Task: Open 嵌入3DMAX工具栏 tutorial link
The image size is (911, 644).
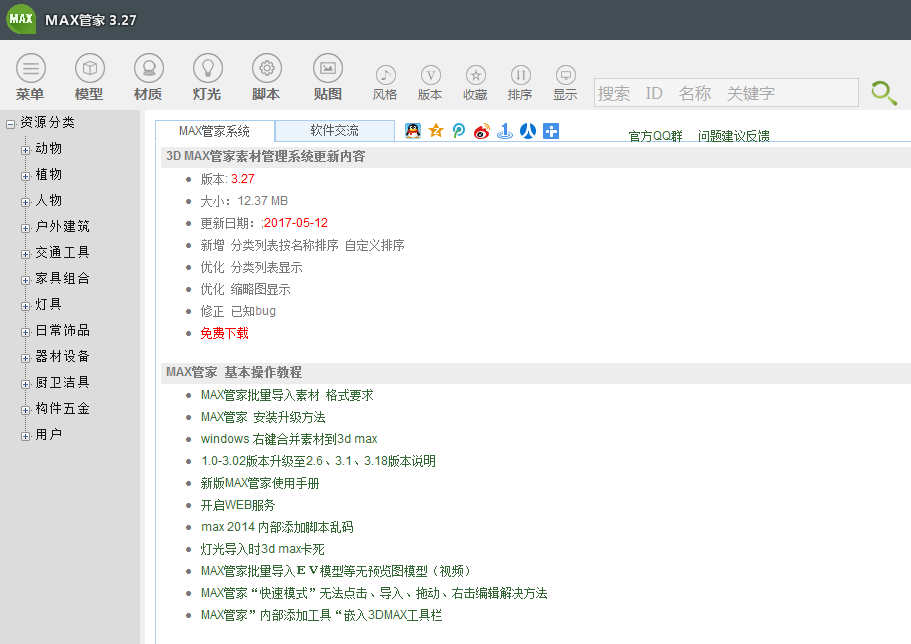Action: point(321,615)
